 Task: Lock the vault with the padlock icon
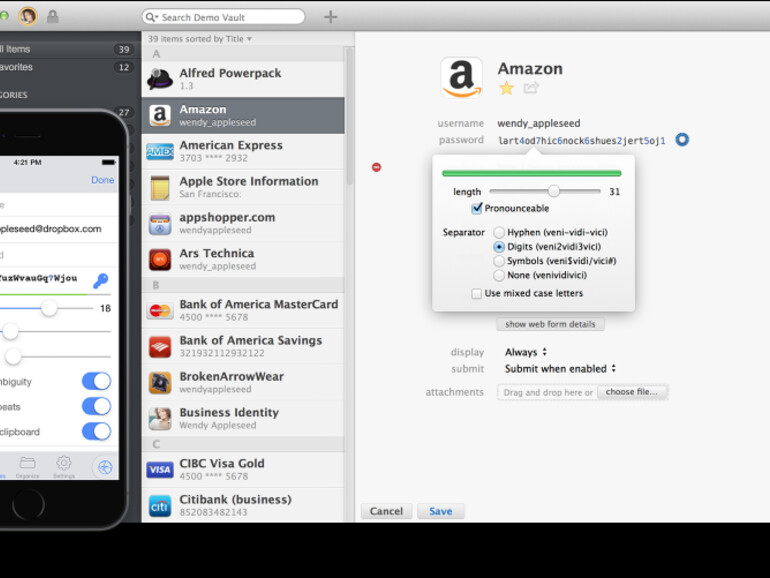(x=53, y=17)
